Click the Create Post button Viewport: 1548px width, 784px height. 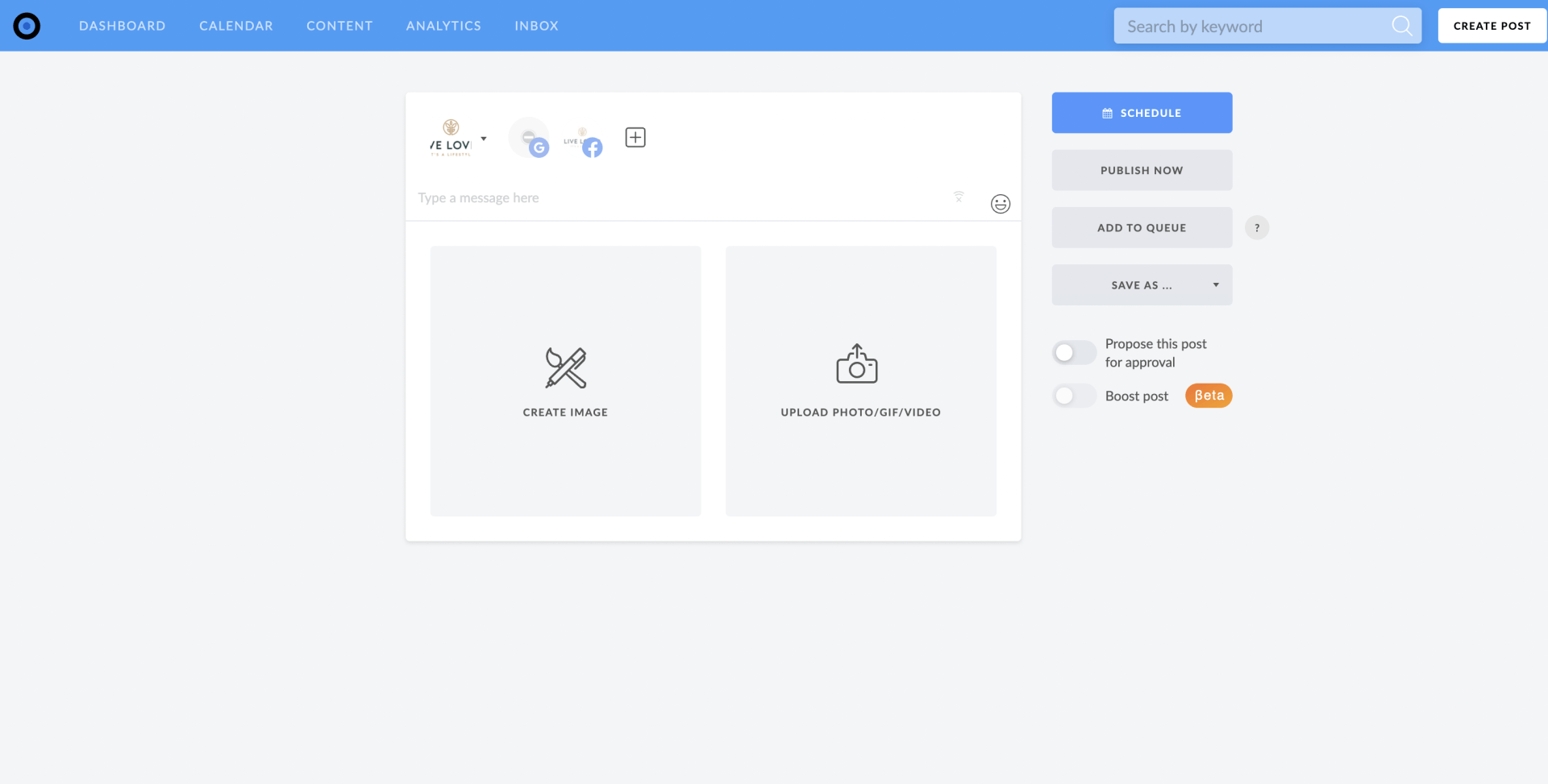click(x=1492, y=26)
